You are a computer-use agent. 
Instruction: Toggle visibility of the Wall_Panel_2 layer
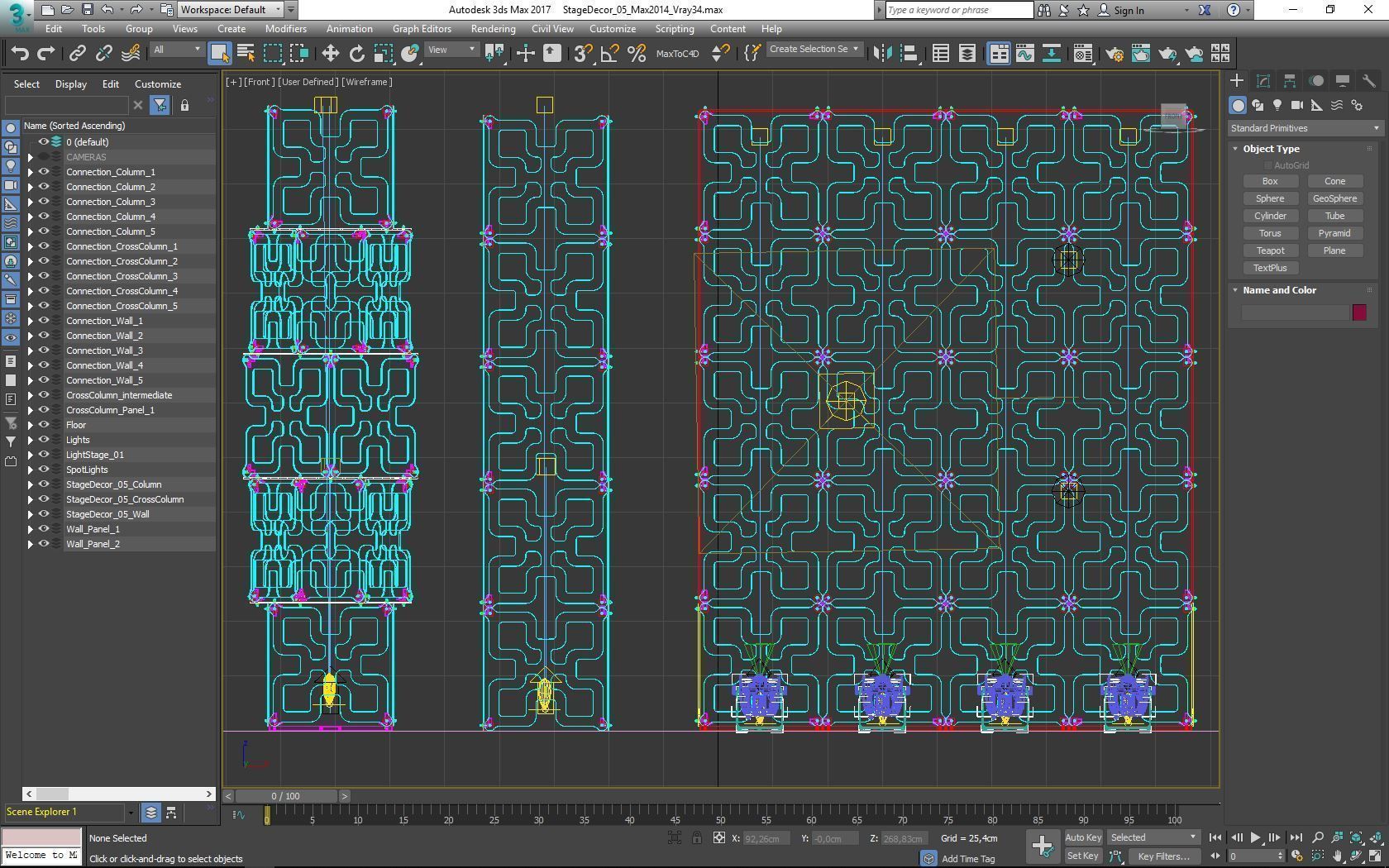tap(44, 544)
